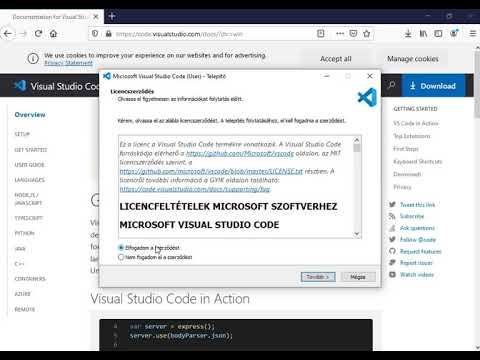The image size is (480, 360).
Task: Jump to Keyboard Shortcuts section
Action: (418, 161)
